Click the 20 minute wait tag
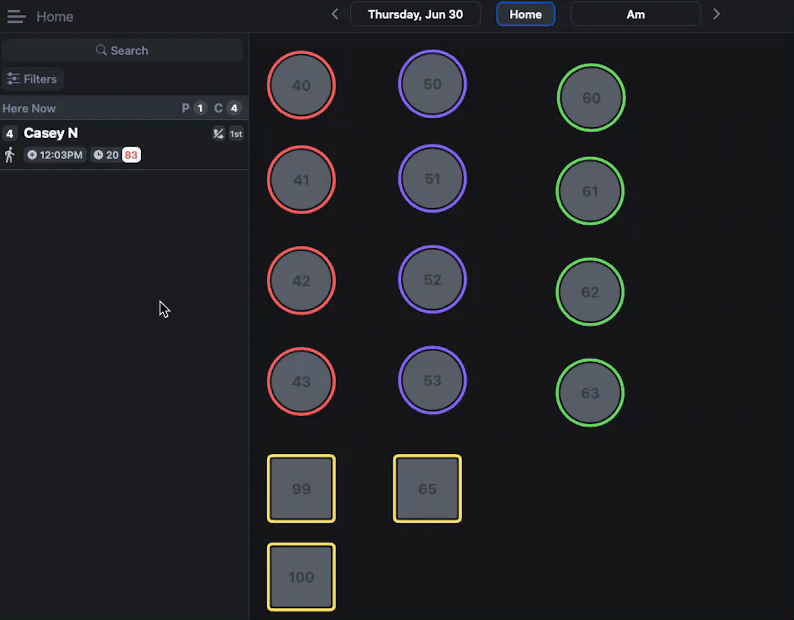 tap(106, 155)
